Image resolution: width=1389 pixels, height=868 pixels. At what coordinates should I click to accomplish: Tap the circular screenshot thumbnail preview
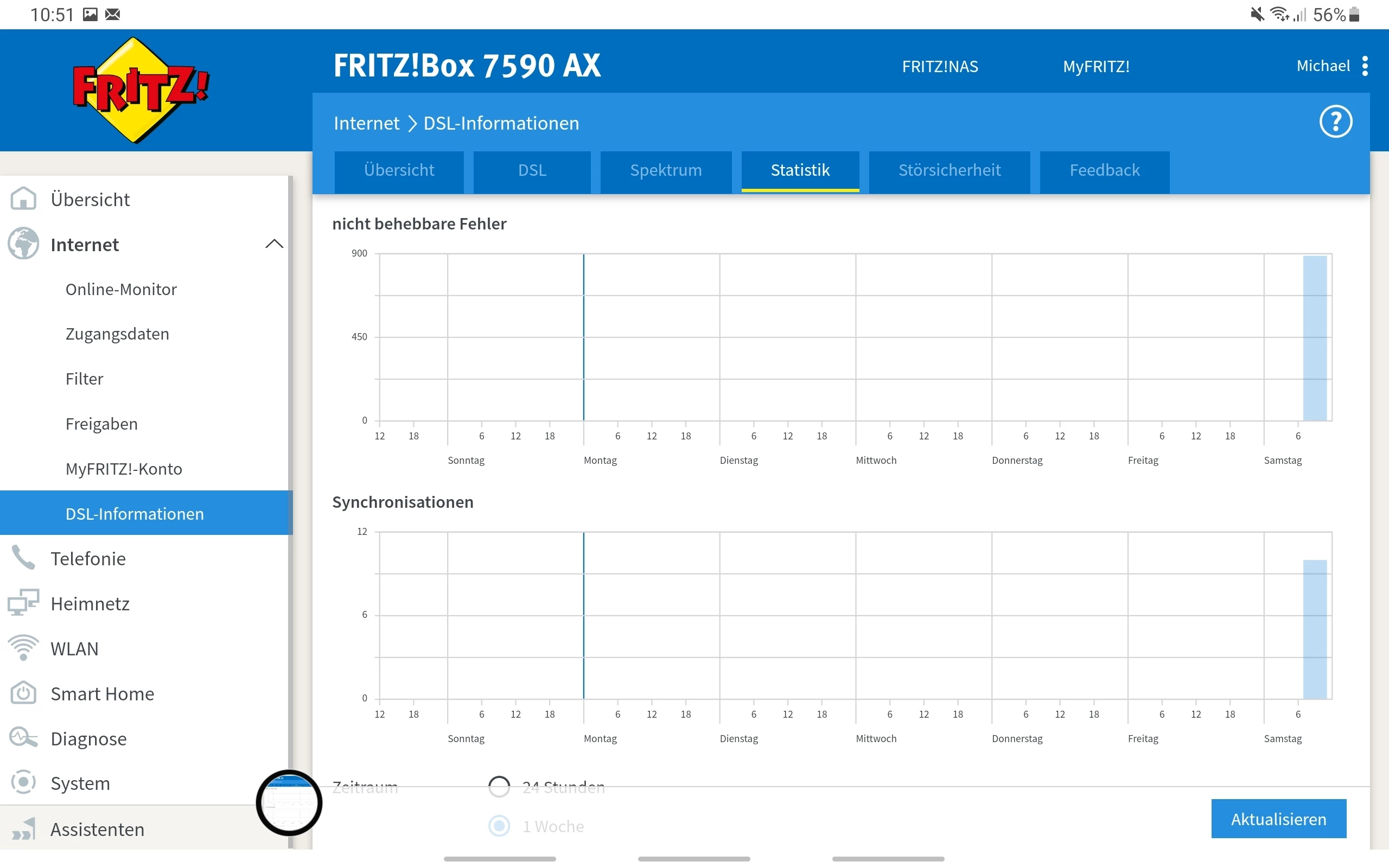[x=289, y=802]
